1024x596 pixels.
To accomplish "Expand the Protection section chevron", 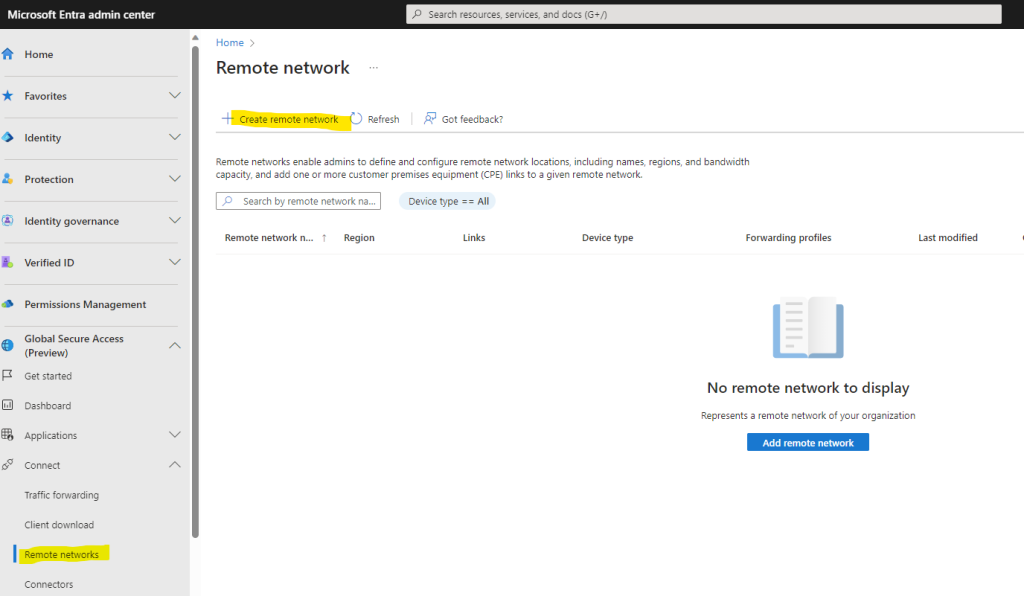I will coord(174,179).
